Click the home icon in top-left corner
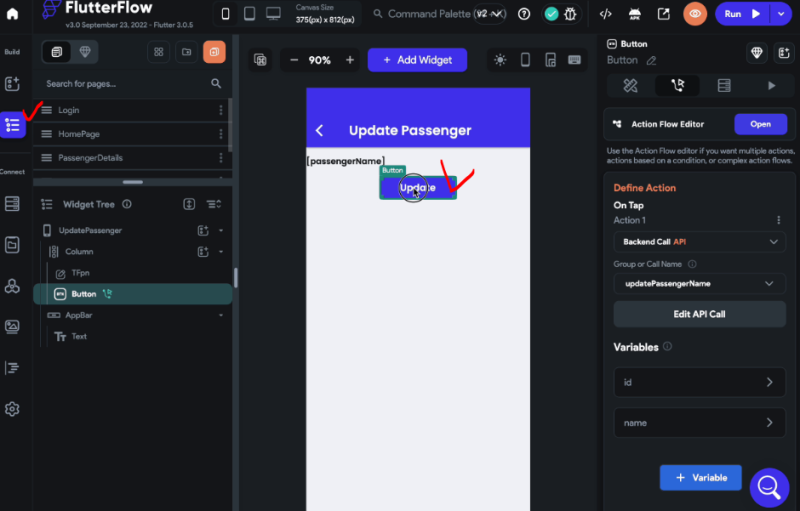Image resolution: width=800 pixels, height=511 pixels. coord(12,14)
